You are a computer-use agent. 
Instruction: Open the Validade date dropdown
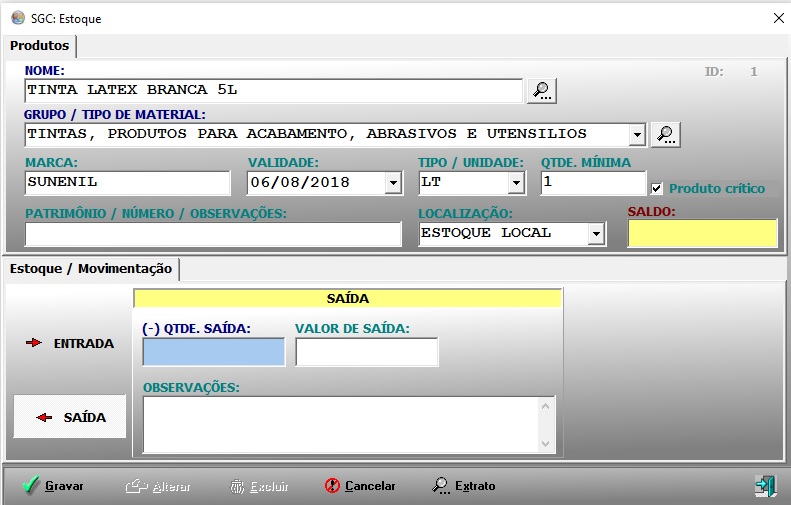393,183
